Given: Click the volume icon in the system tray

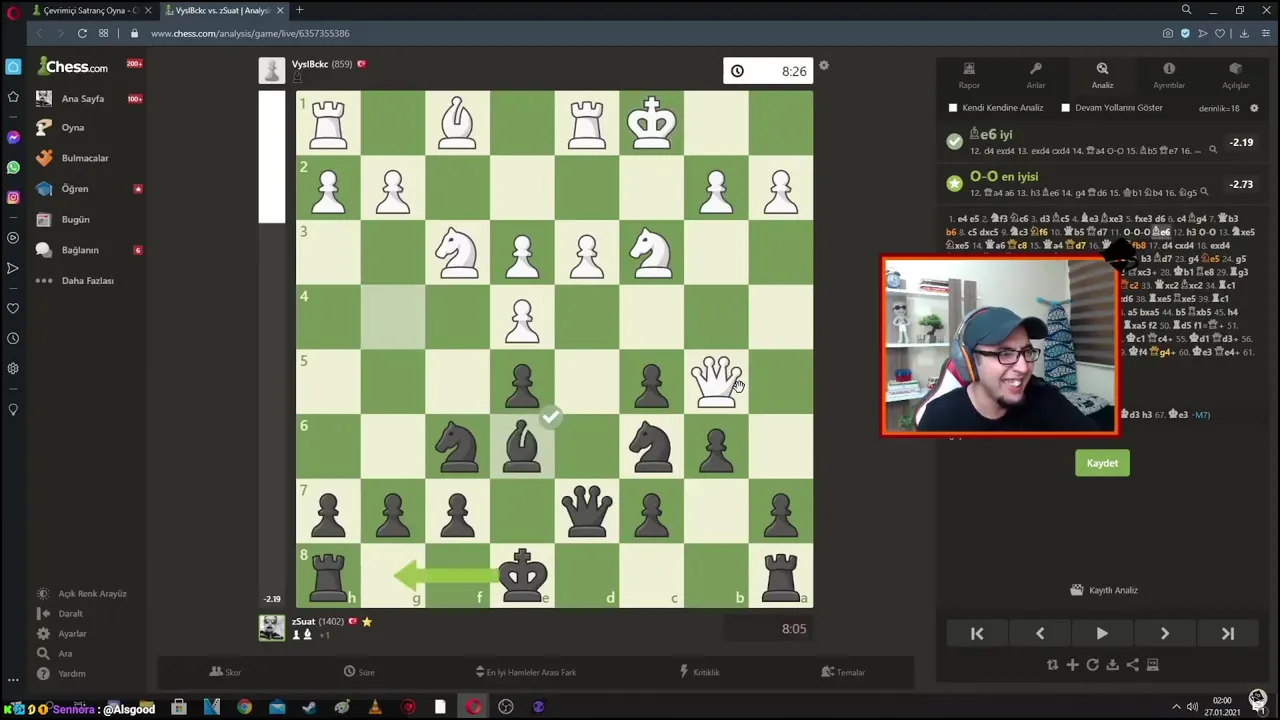Looking at the screenshot, I should click(1192, 707).
